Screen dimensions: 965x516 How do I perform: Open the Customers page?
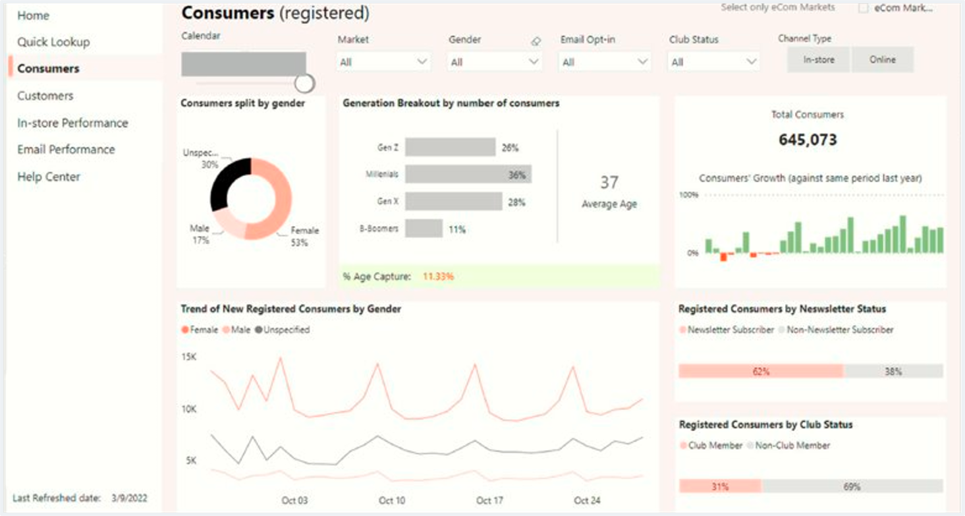tap(45, 95)
